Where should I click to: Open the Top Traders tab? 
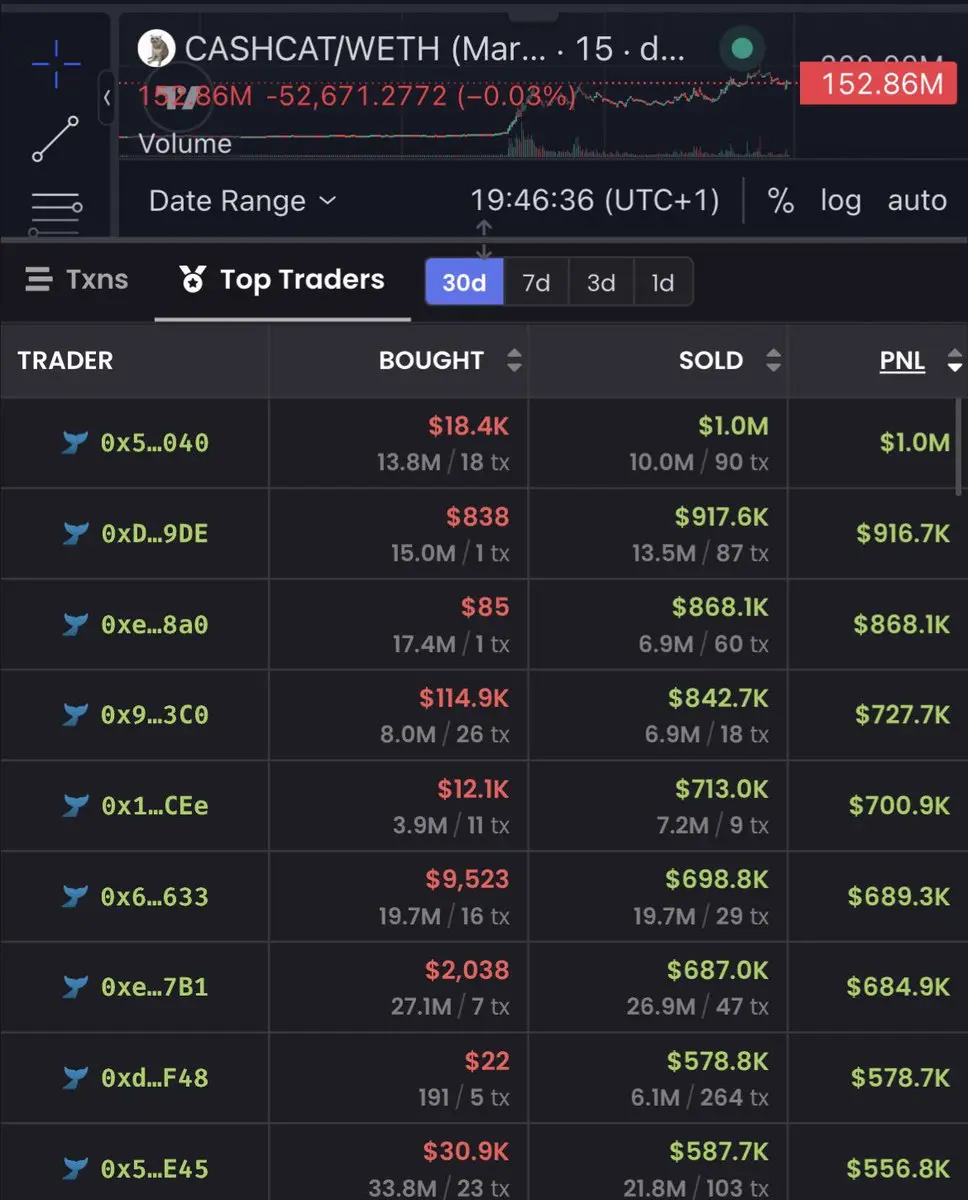(282, 280)
